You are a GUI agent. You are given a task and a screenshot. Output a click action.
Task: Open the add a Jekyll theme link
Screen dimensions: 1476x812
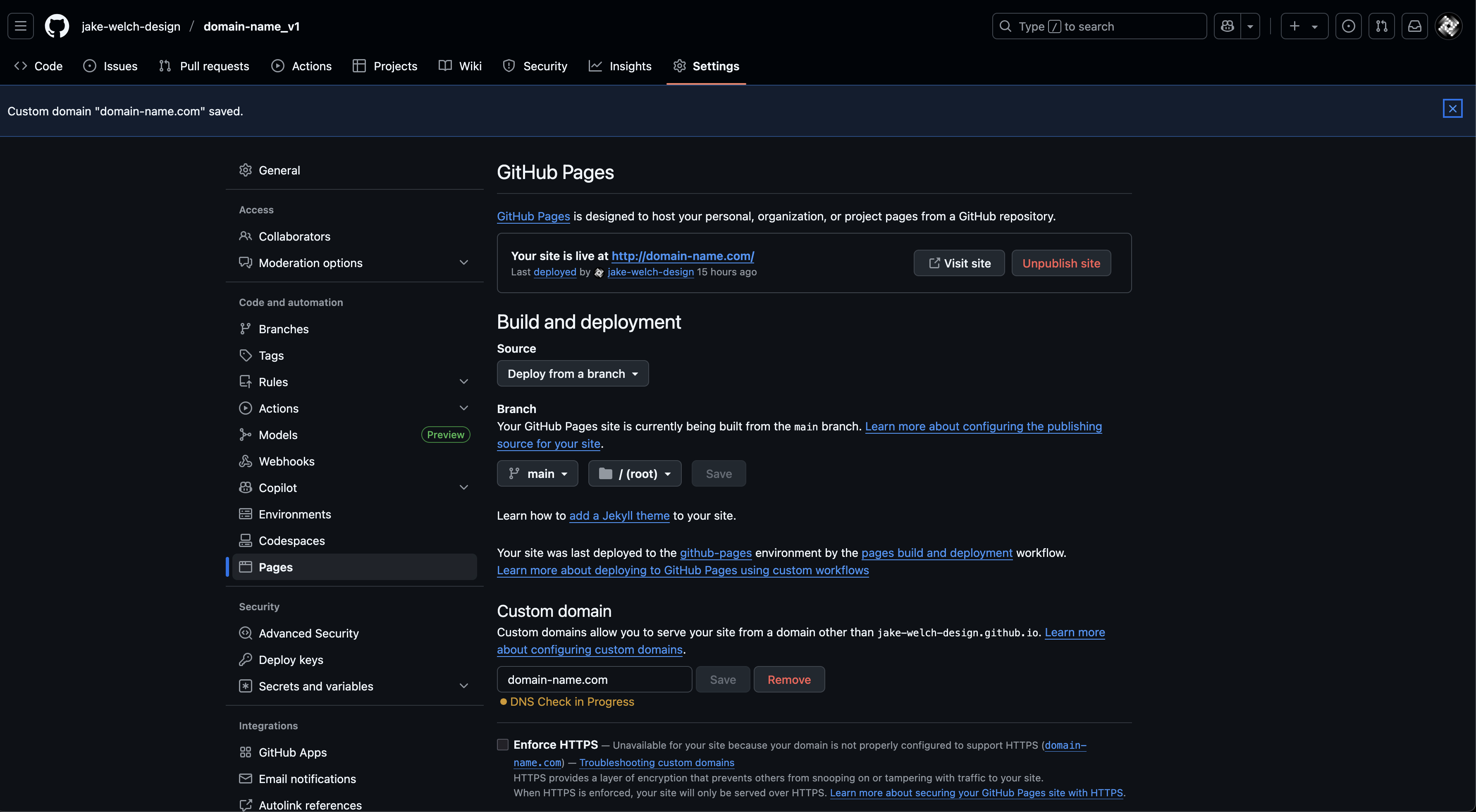pyautogui.click(x=619, y=515)
